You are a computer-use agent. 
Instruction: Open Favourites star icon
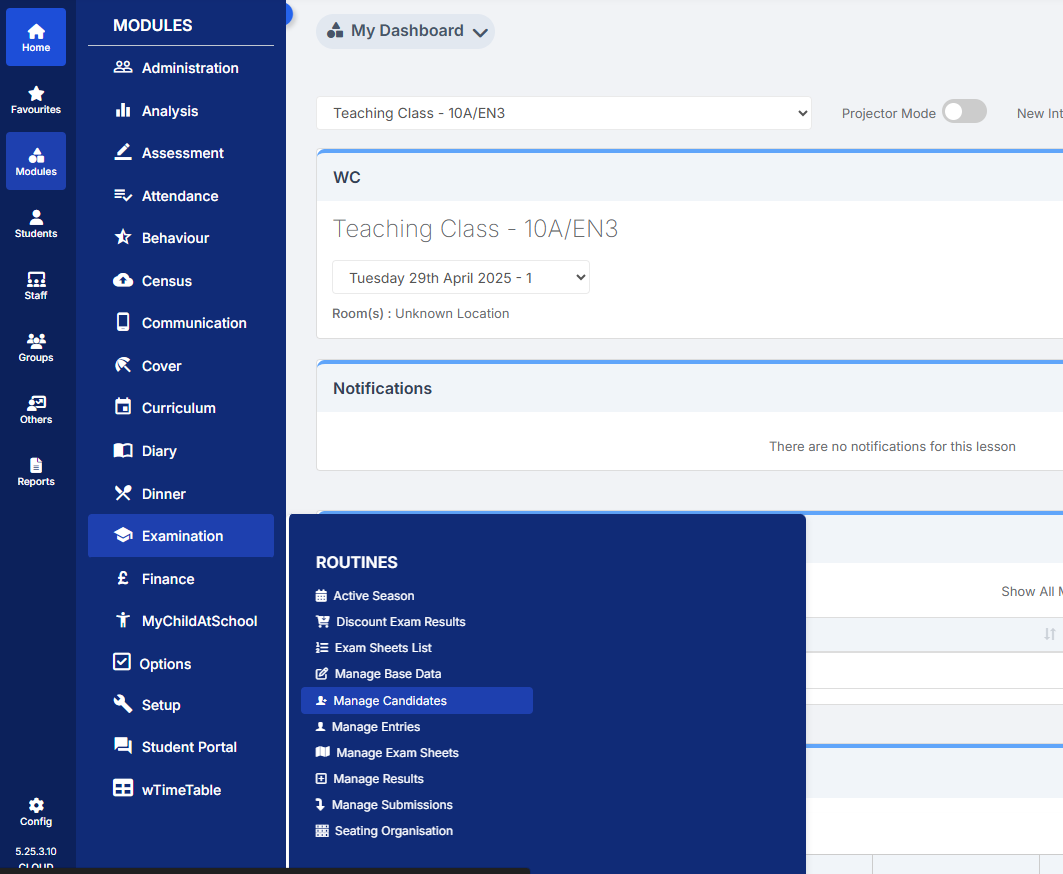point(36,99)
